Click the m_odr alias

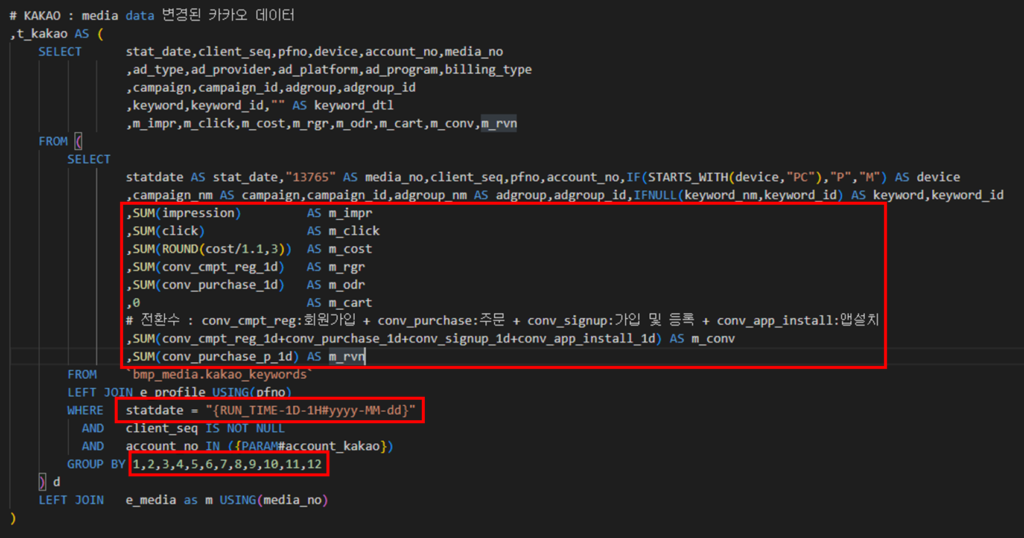pyautogui.click(x=347, y=285)
